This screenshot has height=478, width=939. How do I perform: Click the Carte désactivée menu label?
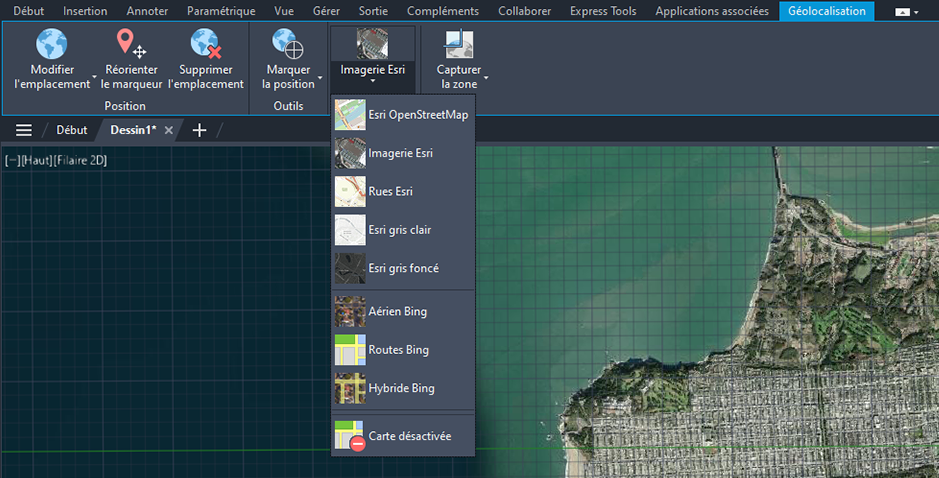coord(410,436)
